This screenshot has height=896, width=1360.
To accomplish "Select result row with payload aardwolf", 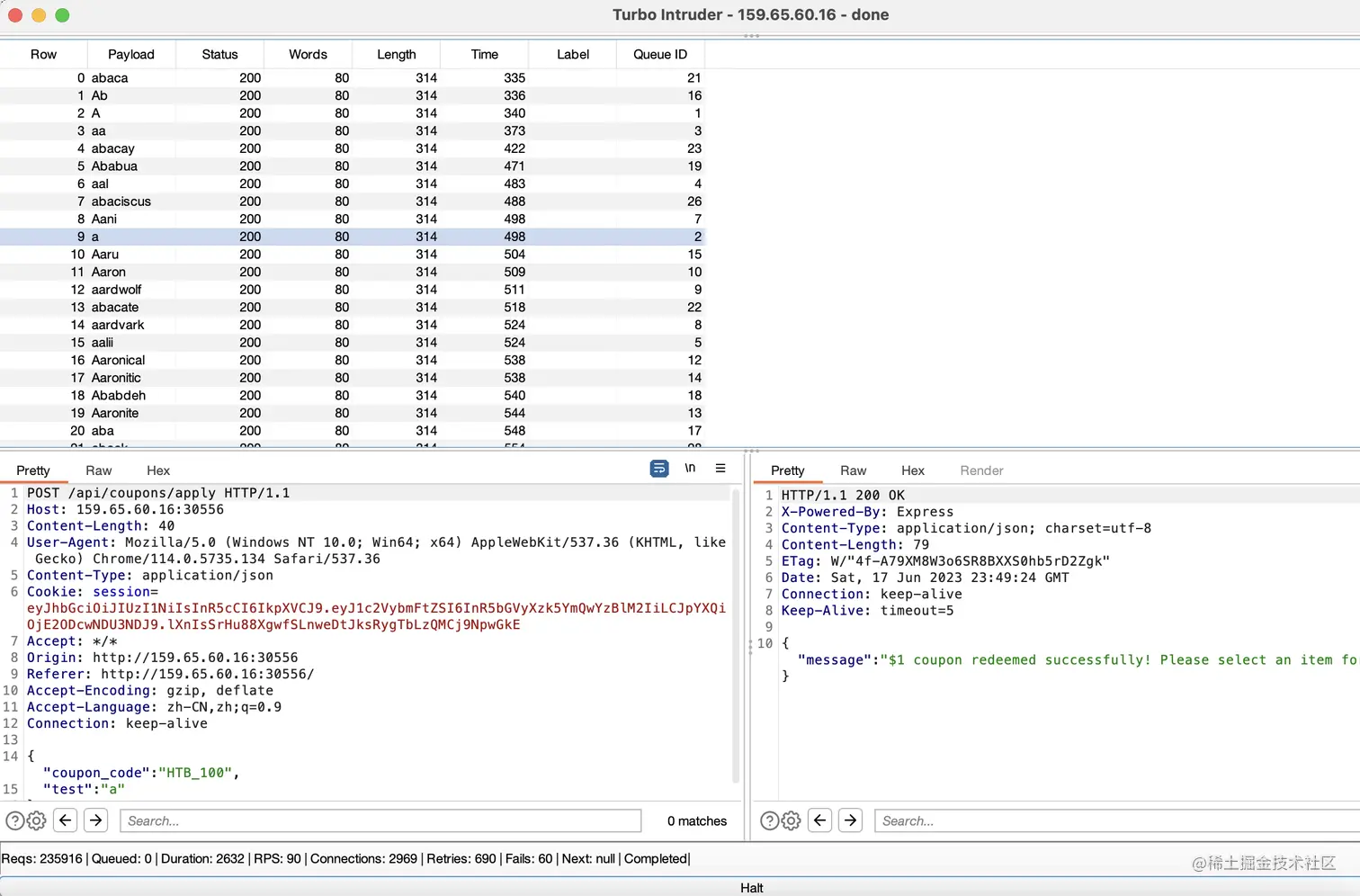I will [353, 290].
